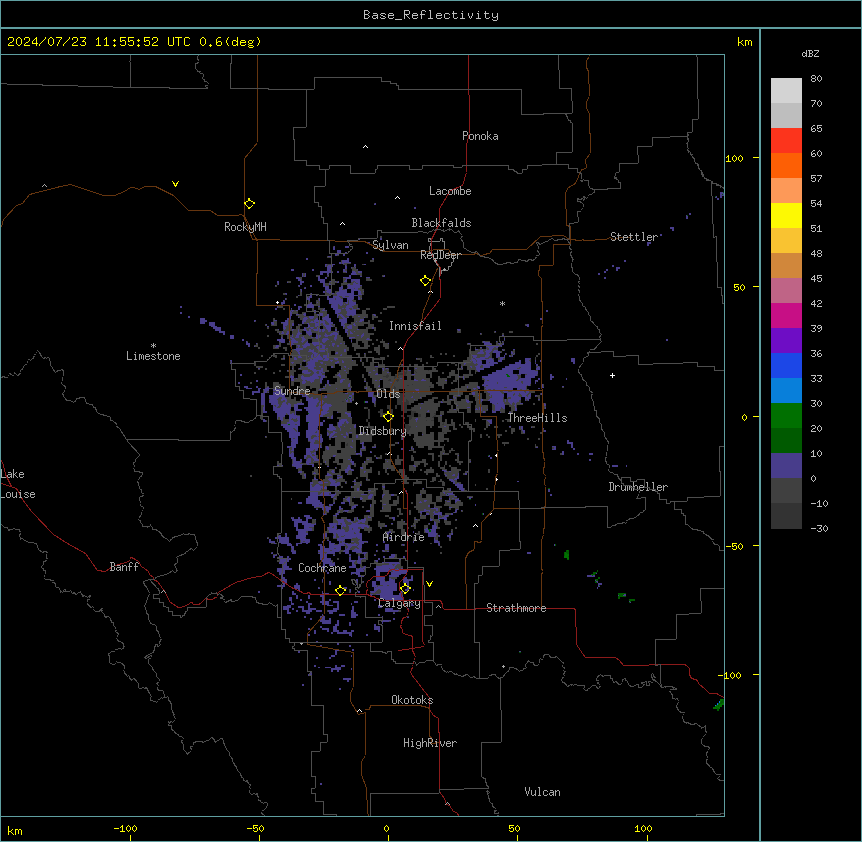Click the -100 tick on the horizontal axis
Screen dimensions: 862x842
point(125,828)
